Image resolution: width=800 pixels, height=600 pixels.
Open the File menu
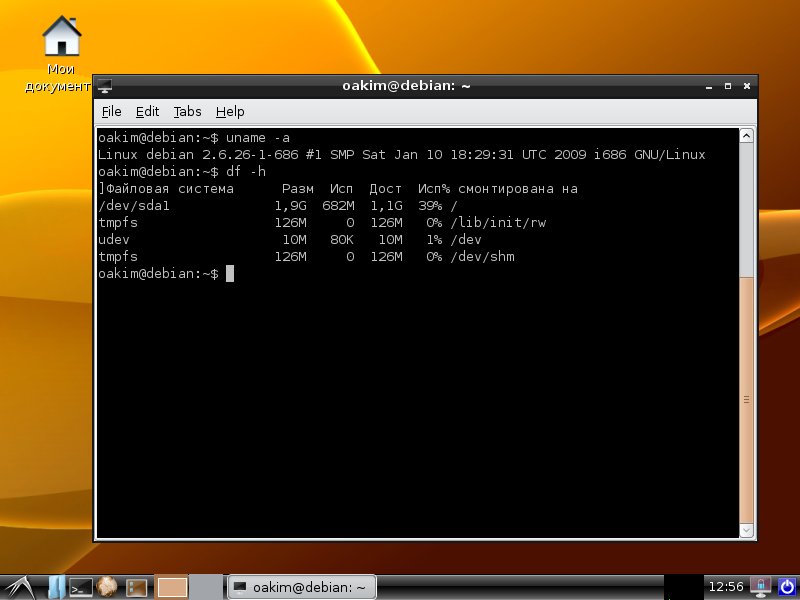click(x=111, y=112)
